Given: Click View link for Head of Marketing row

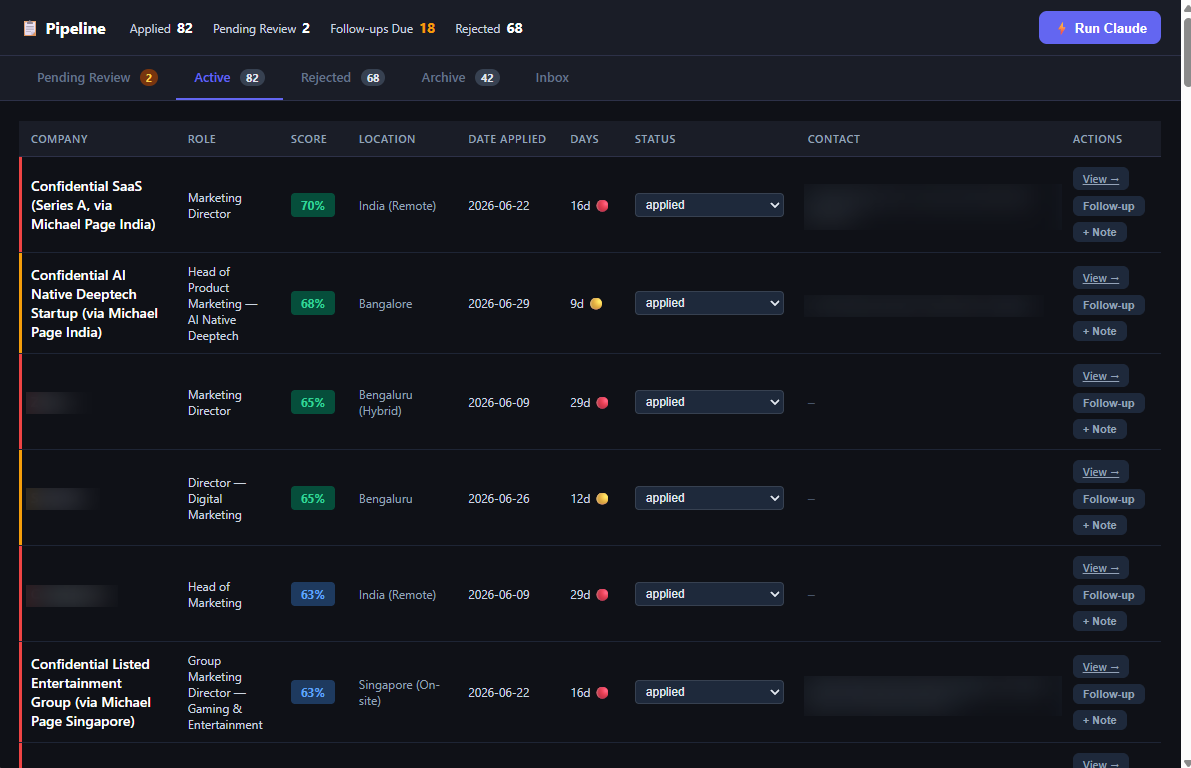Looking at the screenshot, I should coord(1101,568).
